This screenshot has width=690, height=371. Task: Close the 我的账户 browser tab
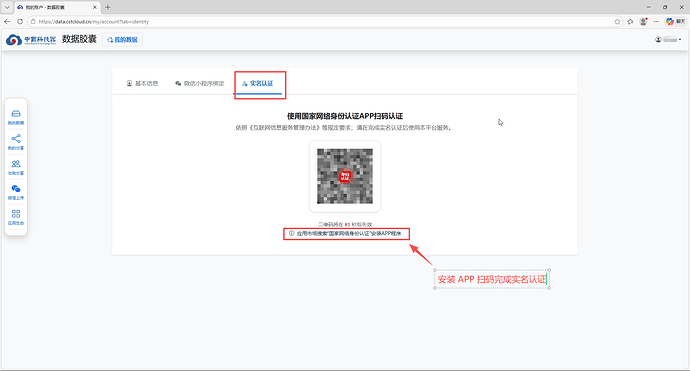pyautogui.click(x=95, y=7)
